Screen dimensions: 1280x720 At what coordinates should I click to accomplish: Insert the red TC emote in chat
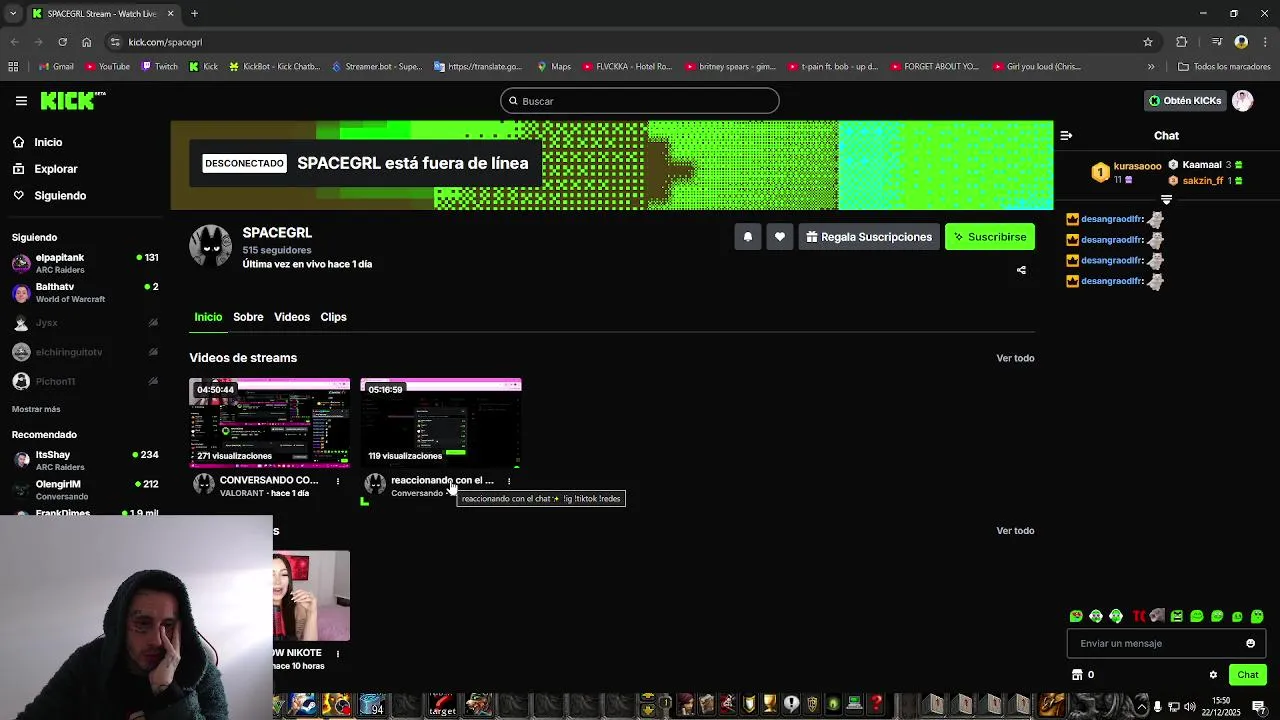(x=1137, y=616)
